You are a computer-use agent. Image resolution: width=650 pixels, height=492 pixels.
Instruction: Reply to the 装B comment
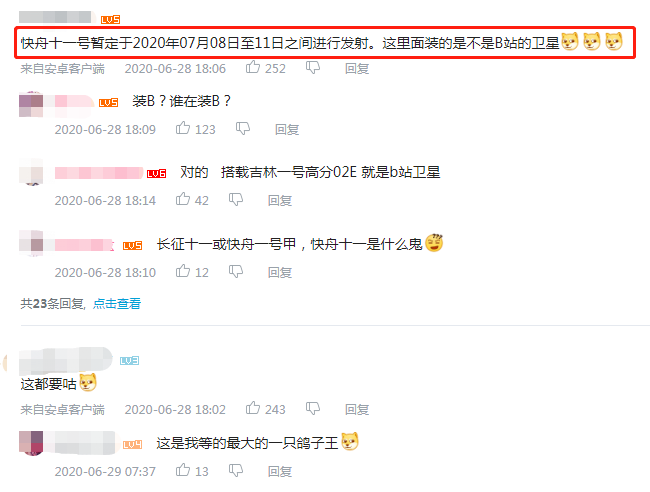pos(287,130)
